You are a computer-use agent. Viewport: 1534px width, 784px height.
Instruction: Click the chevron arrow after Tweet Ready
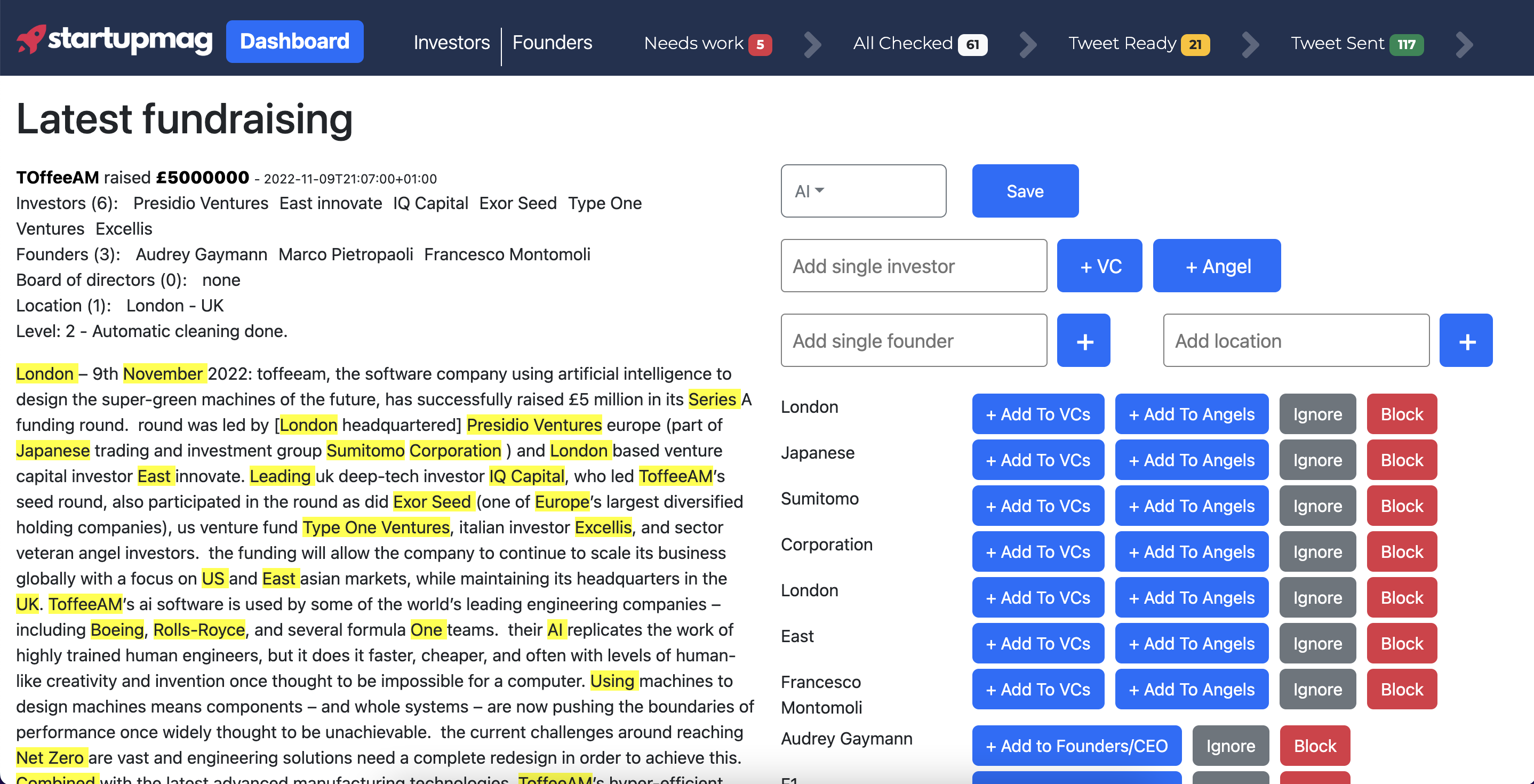click(x=1250, y=44)
